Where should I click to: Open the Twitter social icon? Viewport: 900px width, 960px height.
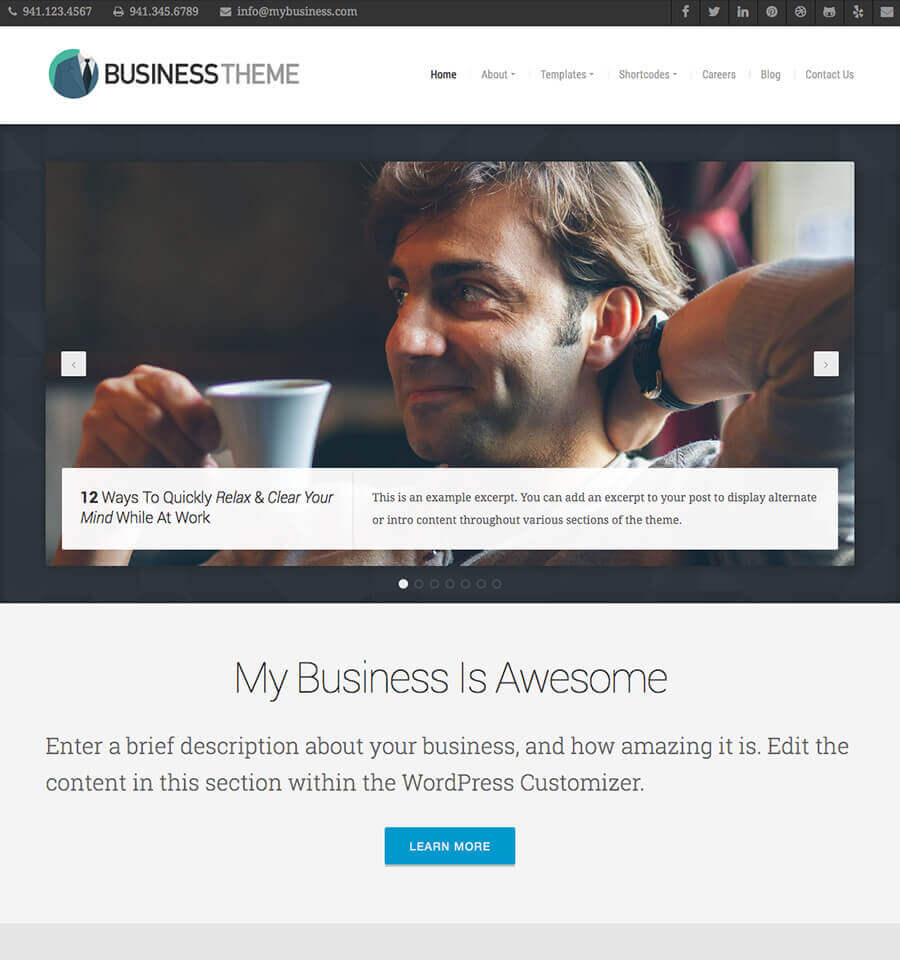pyautogui.click(x=714, y=12)
